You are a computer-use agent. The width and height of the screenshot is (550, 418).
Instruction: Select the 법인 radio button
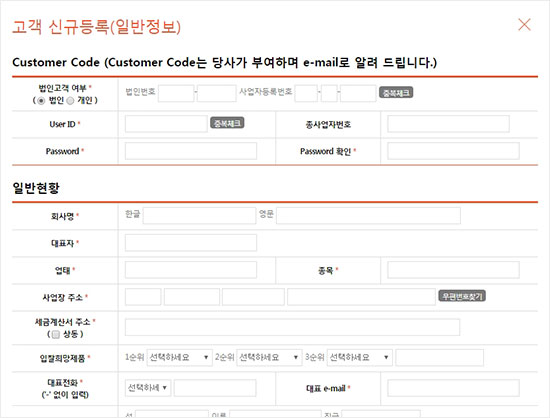tap(41, 101)
